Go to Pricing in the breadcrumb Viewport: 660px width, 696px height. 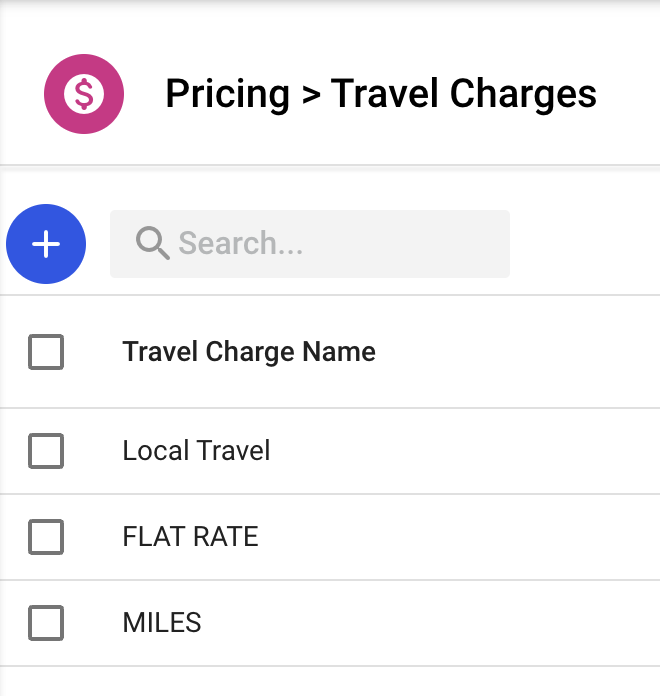(x=227, y=94)
